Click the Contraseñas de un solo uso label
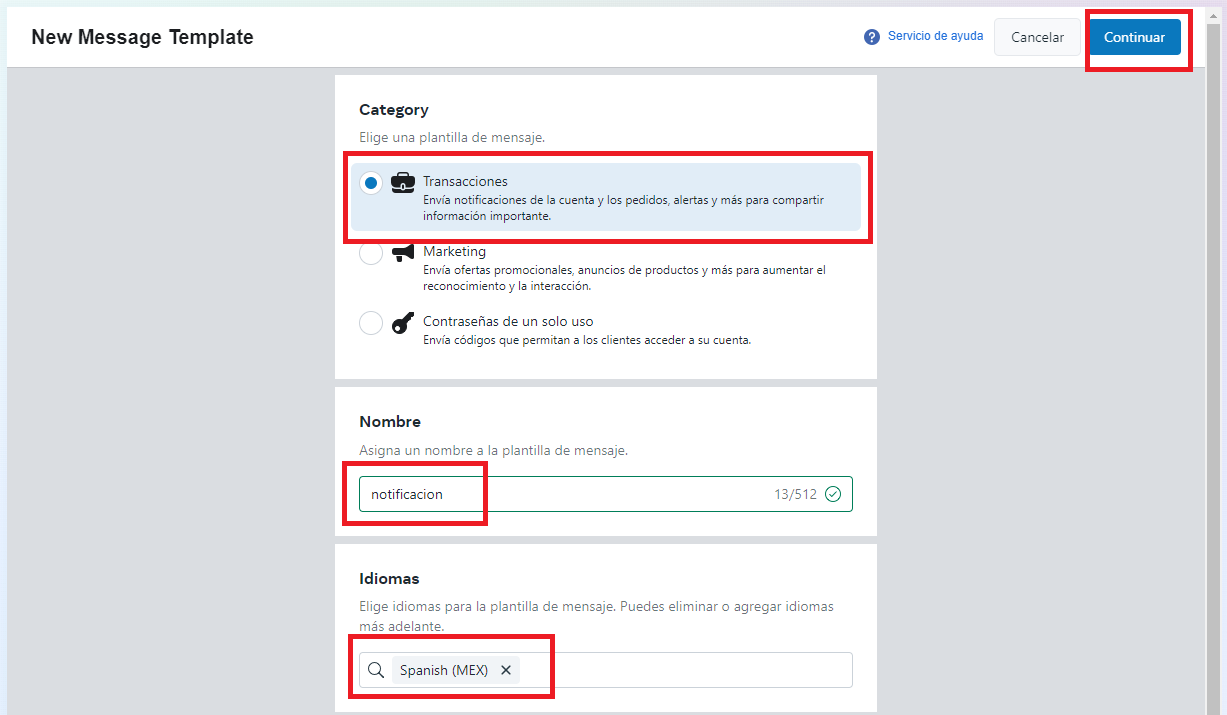Image resolution: width=1227 pixels, height=715 pixels. (508, 321)
